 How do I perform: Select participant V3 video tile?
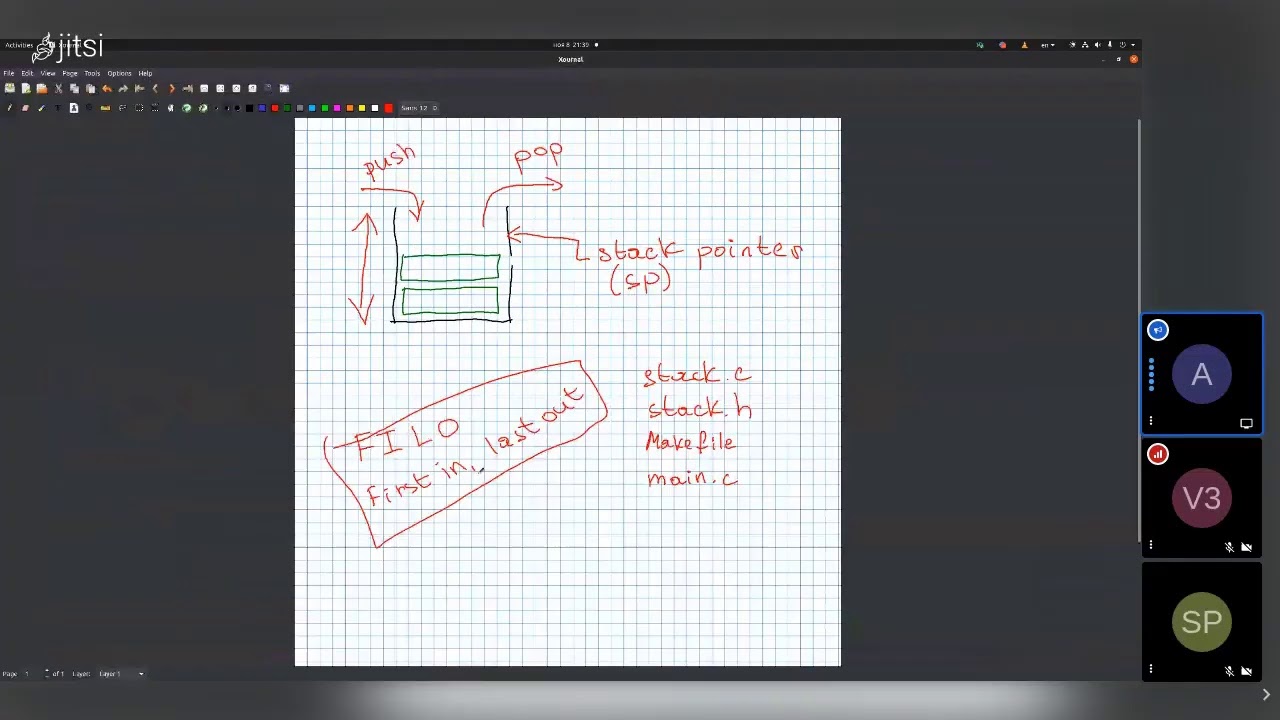(1202, 498)
